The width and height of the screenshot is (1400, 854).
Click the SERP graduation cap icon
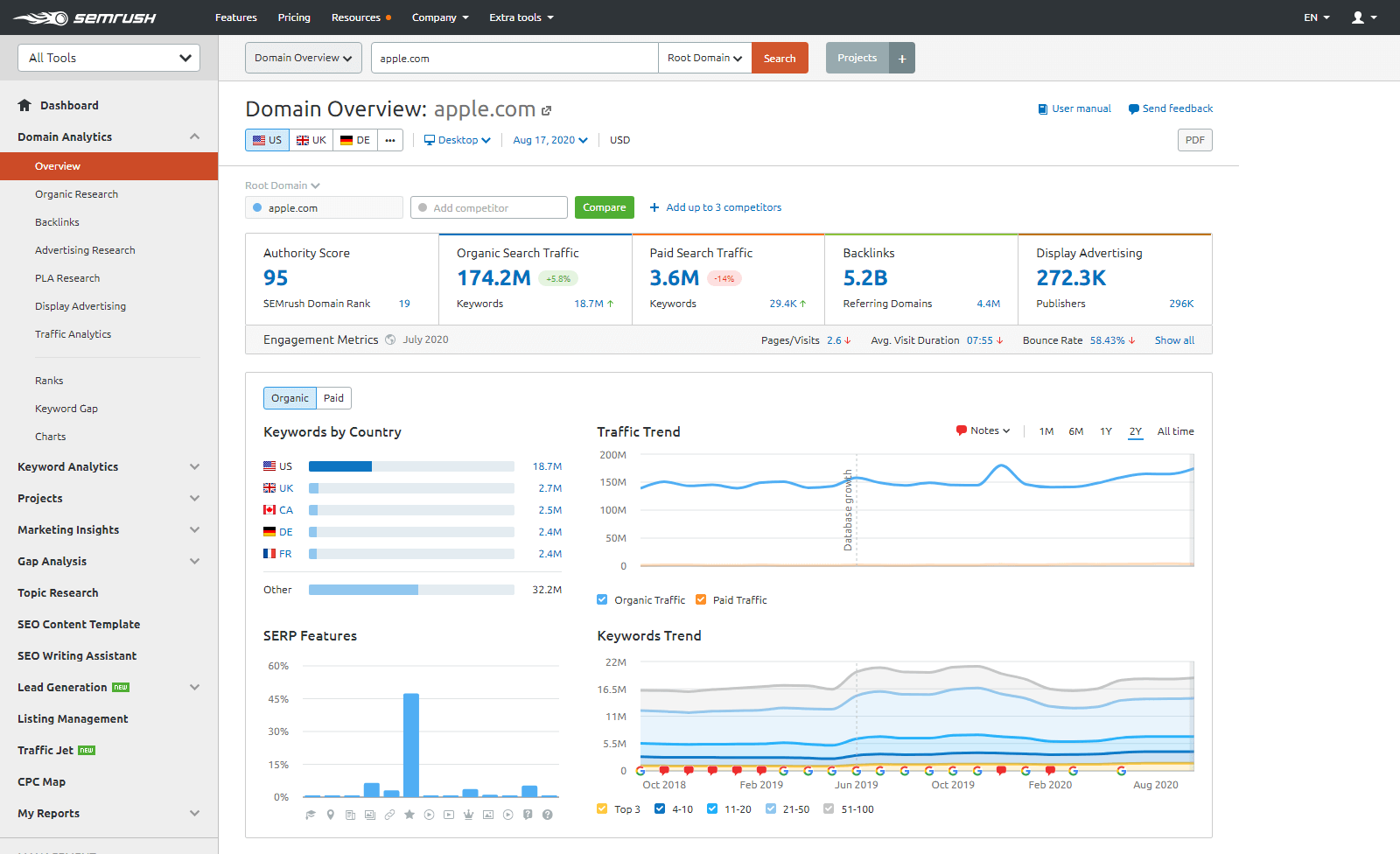point(310,815)
